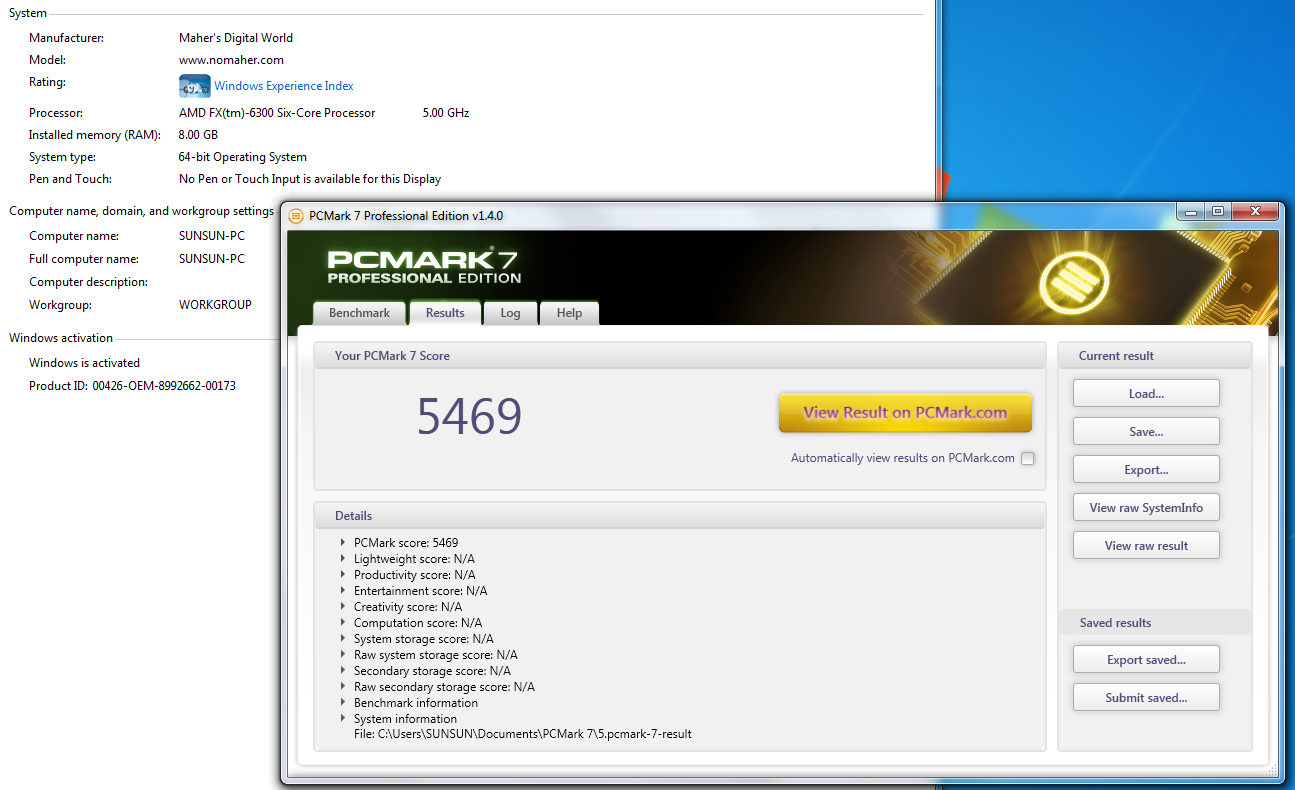Expand the Lightweight score row
This screenshot has height=790, width=1295.
pos(343,559)
